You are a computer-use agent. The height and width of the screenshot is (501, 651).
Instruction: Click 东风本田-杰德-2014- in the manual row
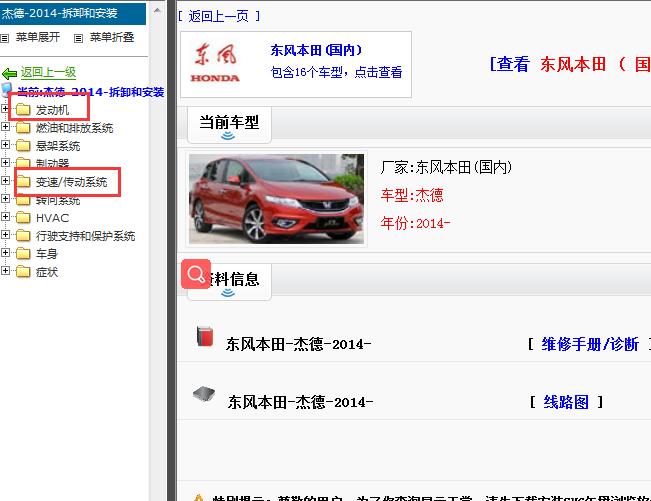pos(298,345)
